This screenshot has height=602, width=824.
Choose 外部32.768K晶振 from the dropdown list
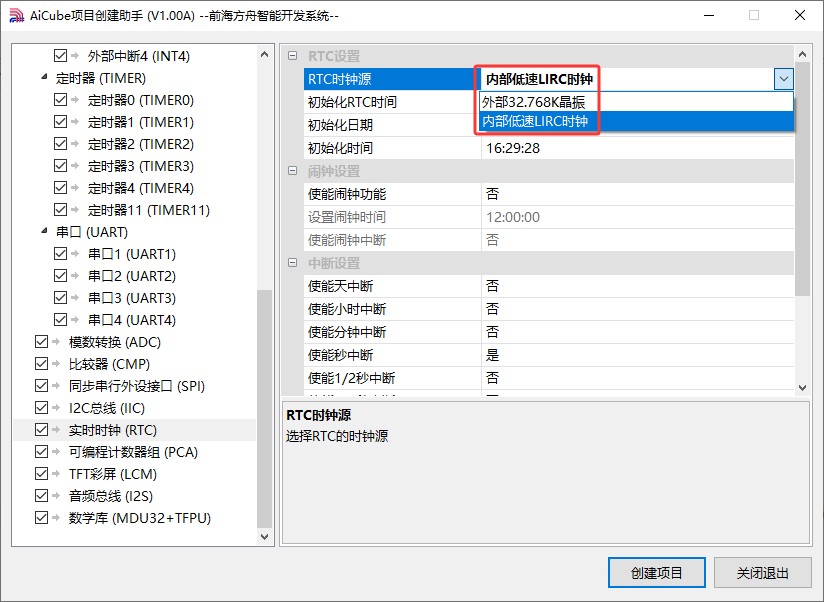pyautogui.click(x=636, y=102)
